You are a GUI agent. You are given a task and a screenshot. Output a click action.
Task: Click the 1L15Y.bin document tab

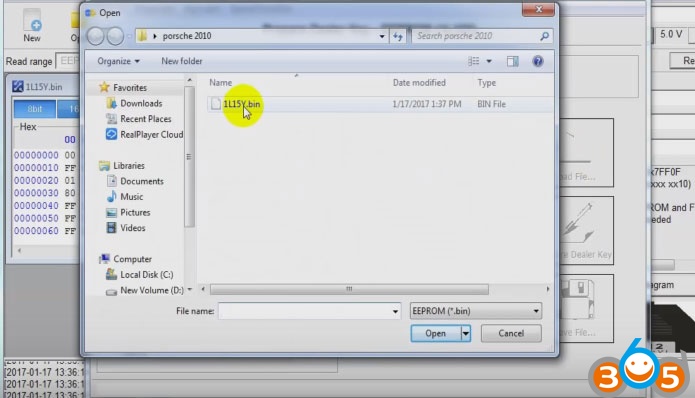43,87
